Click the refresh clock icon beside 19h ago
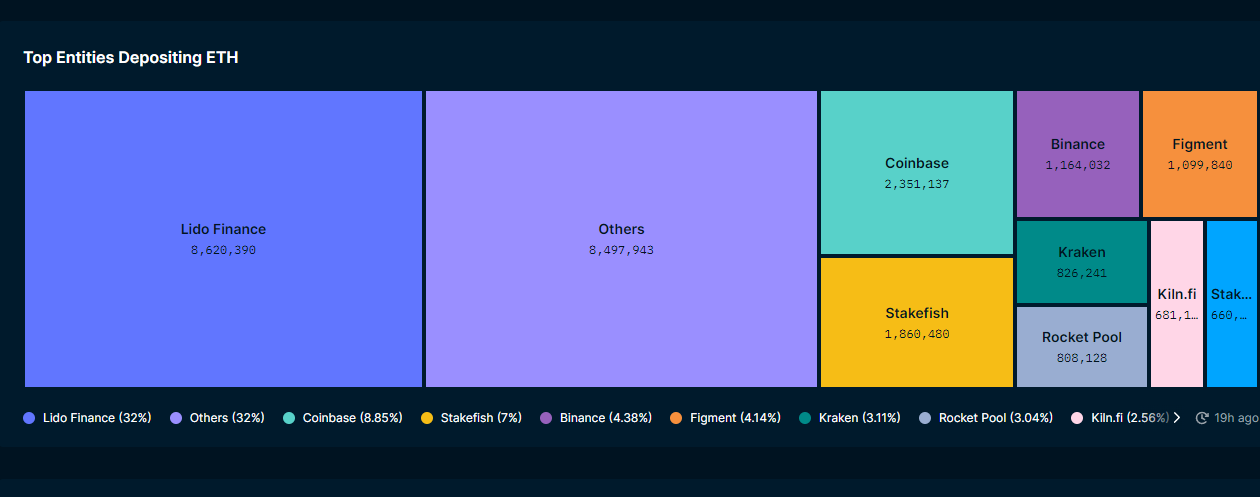 point(1202,418)
